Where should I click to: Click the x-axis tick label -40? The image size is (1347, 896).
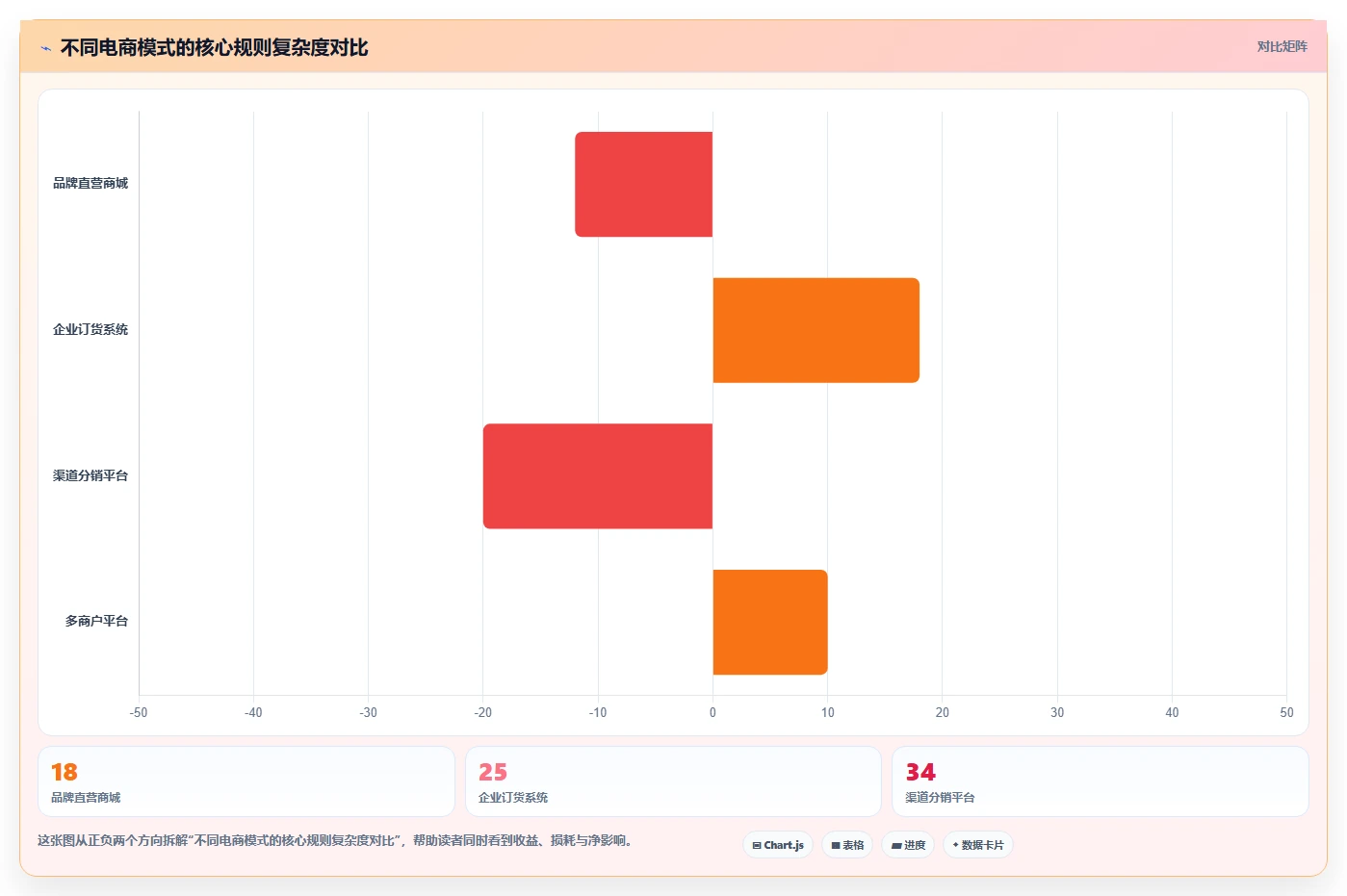click(253, 713)
